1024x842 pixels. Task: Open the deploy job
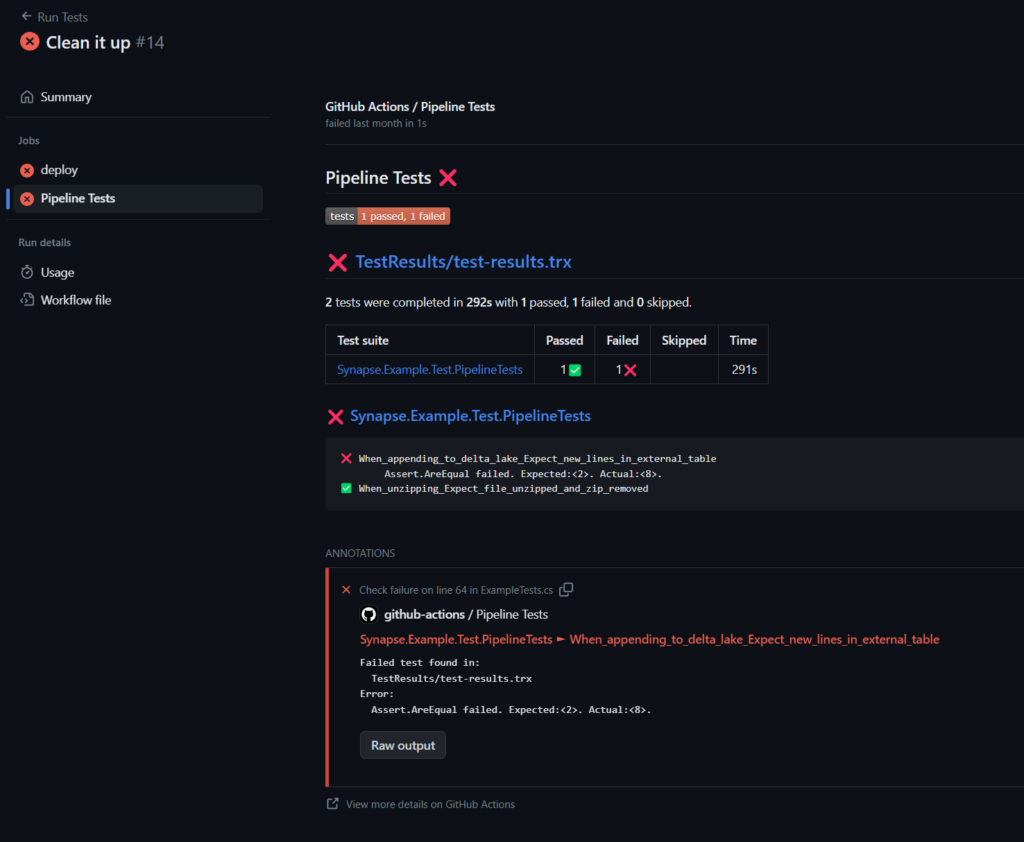[59, 170]
